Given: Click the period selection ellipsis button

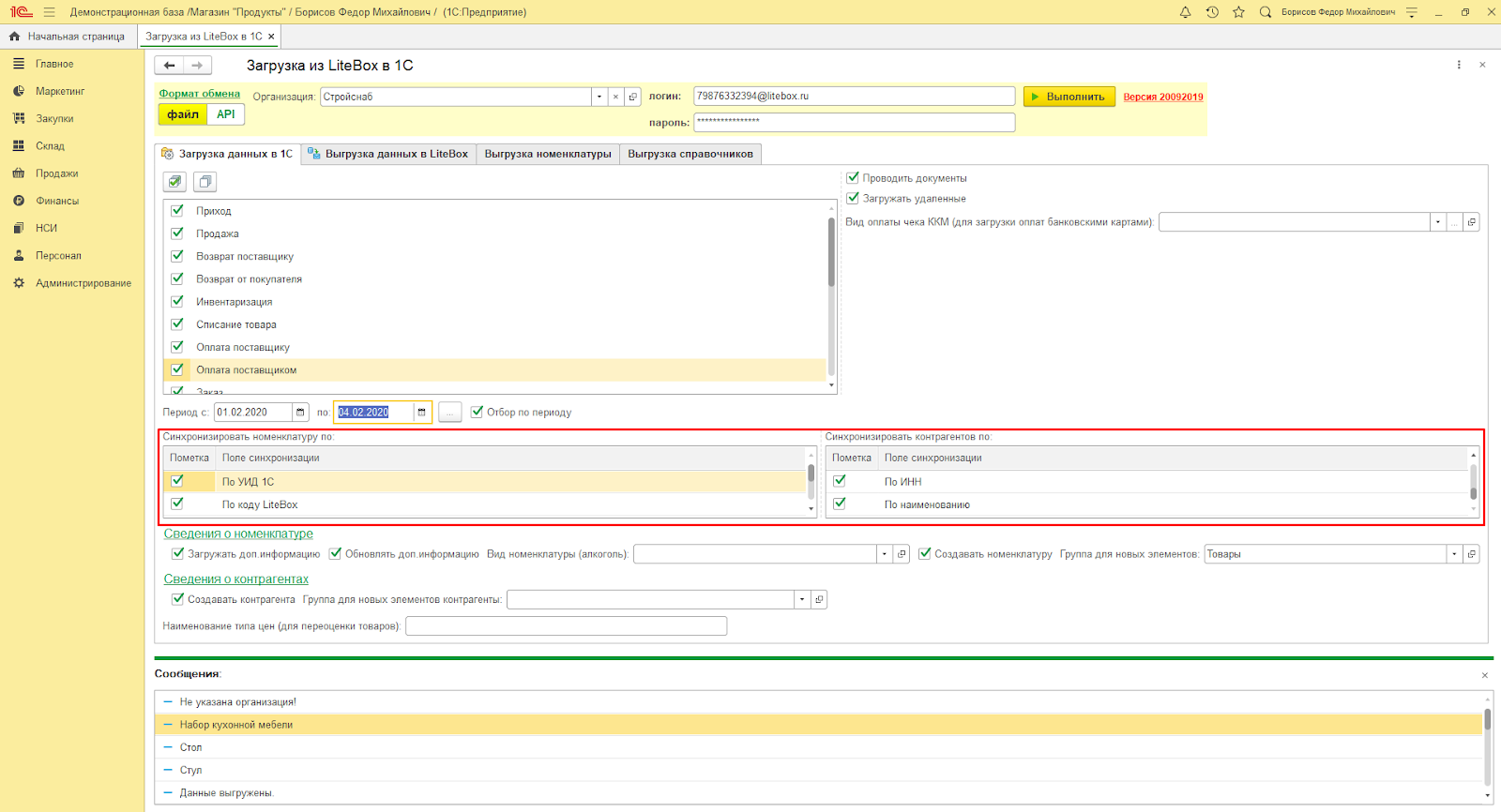Looking at the screenshot, I should [x=450, y=413].
